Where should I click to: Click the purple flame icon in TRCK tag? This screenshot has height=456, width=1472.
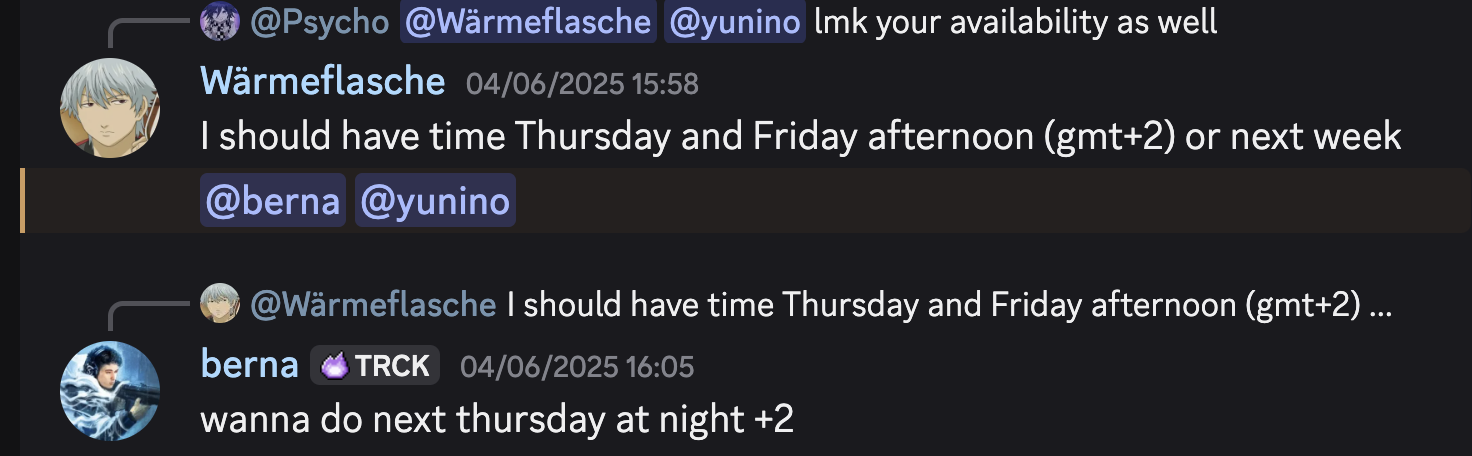tap(334, 367)
